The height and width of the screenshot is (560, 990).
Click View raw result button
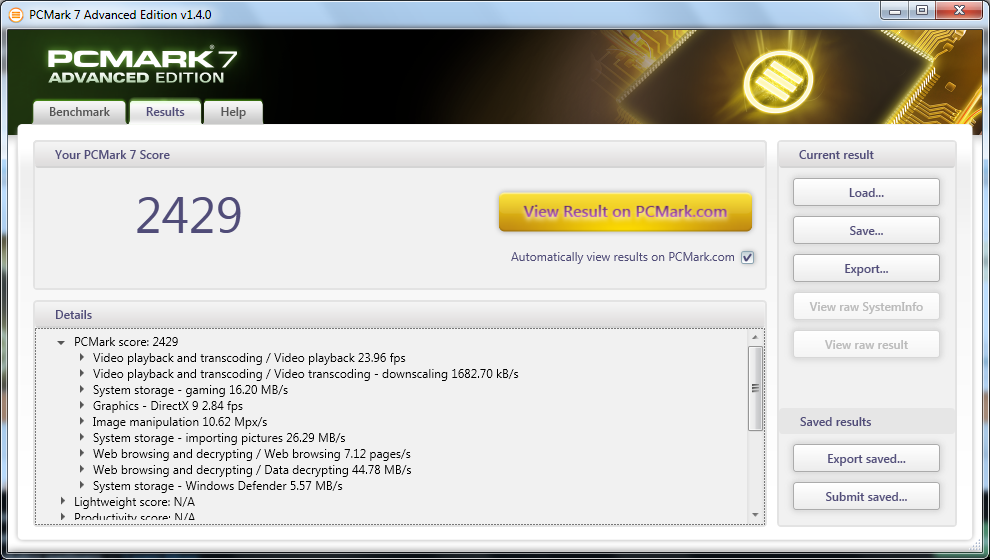coord(866,344)
